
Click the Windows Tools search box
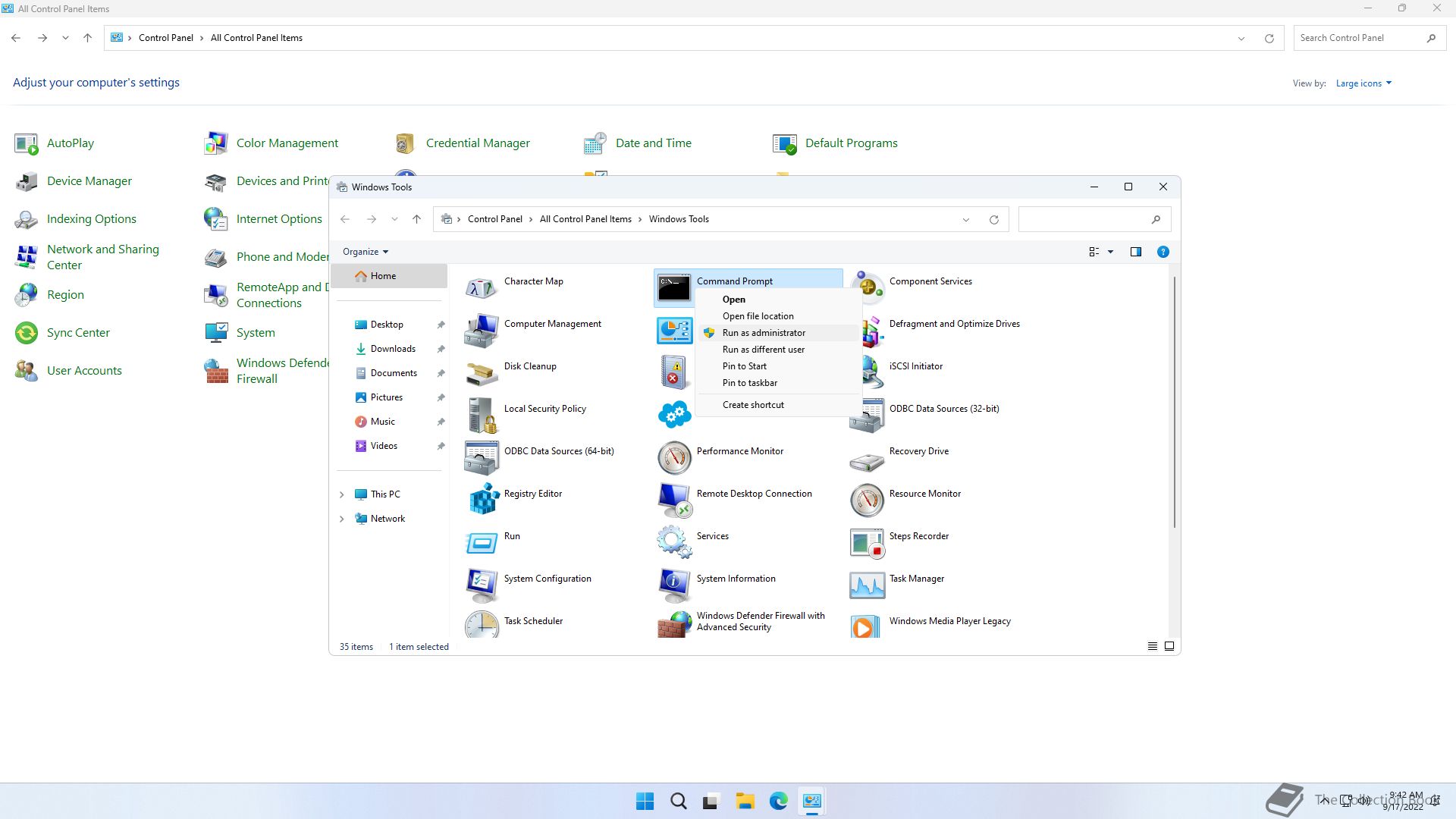[1094, 219]
